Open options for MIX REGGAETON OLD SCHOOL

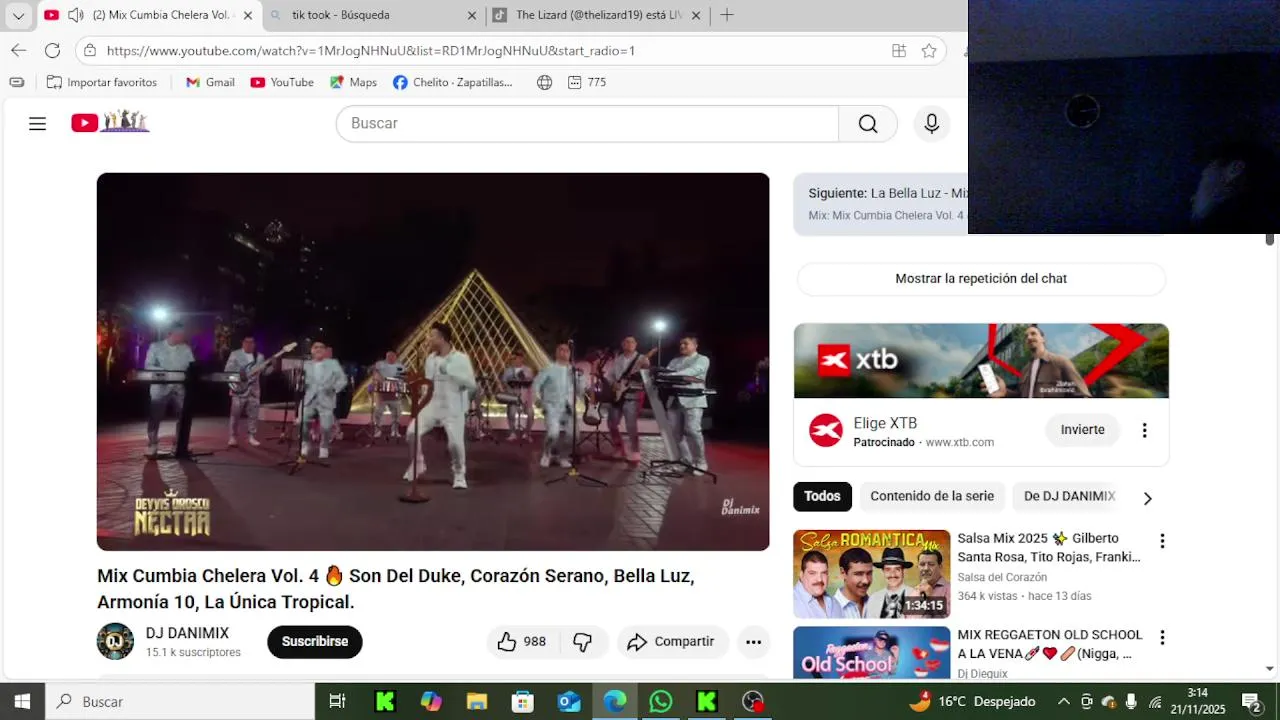coord(1162,637)
